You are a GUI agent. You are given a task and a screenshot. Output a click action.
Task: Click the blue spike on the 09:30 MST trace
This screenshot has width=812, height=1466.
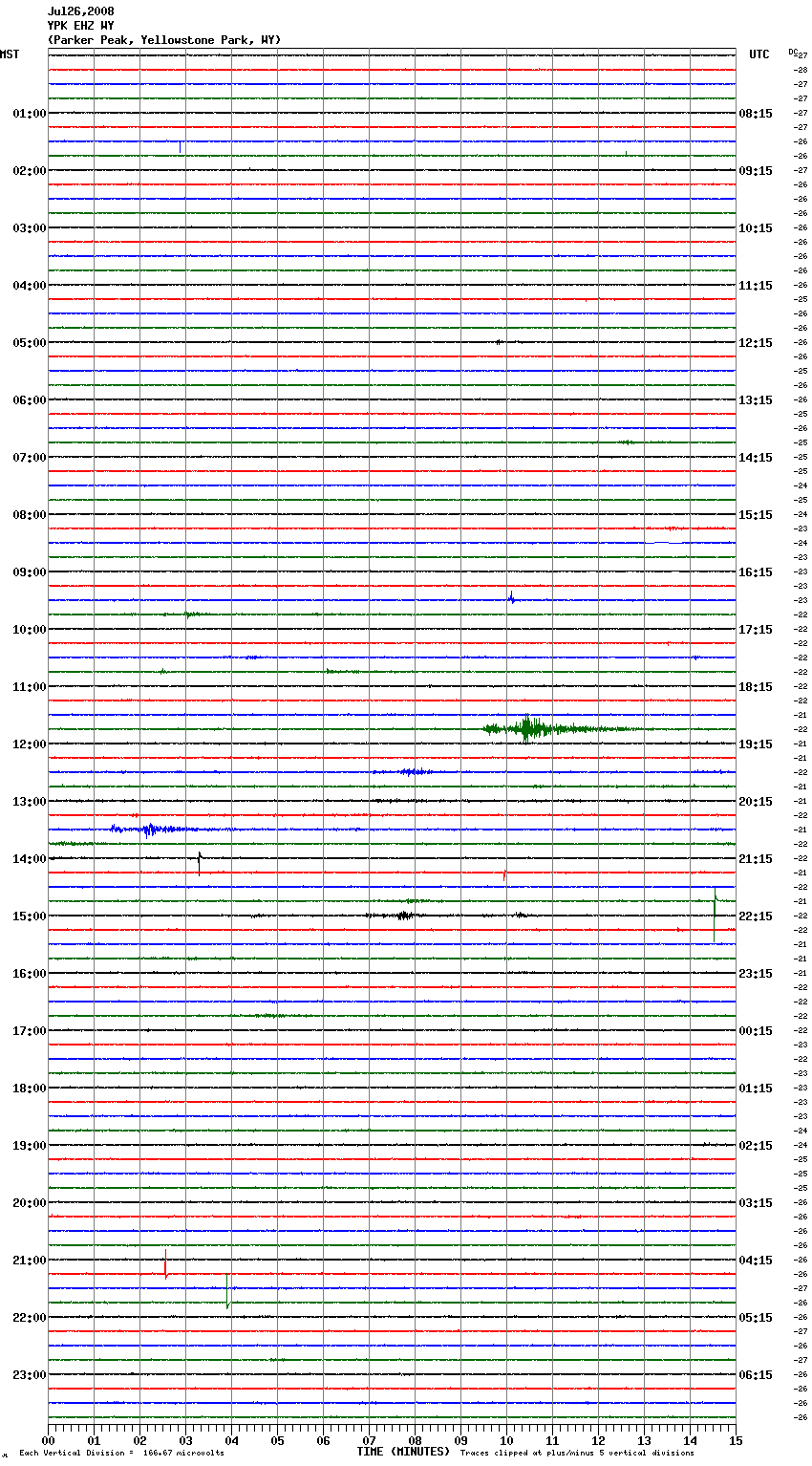[x=511, y=598]
